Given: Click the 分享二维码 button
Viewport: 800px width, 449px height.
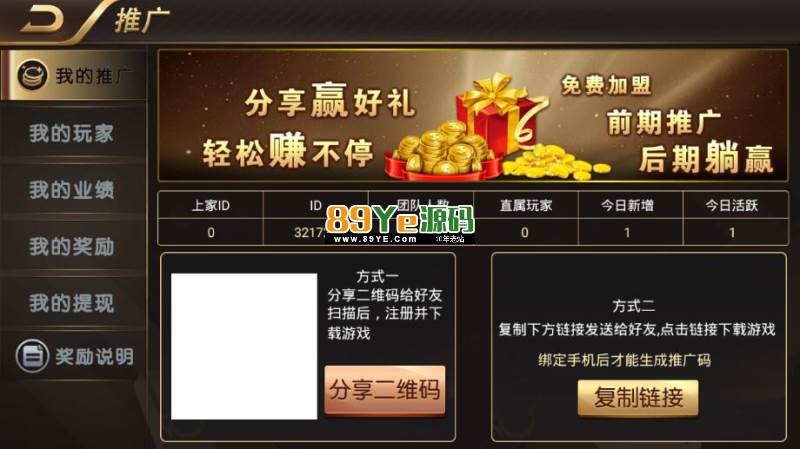Looking at the screenshot, I should pos(385,390).
